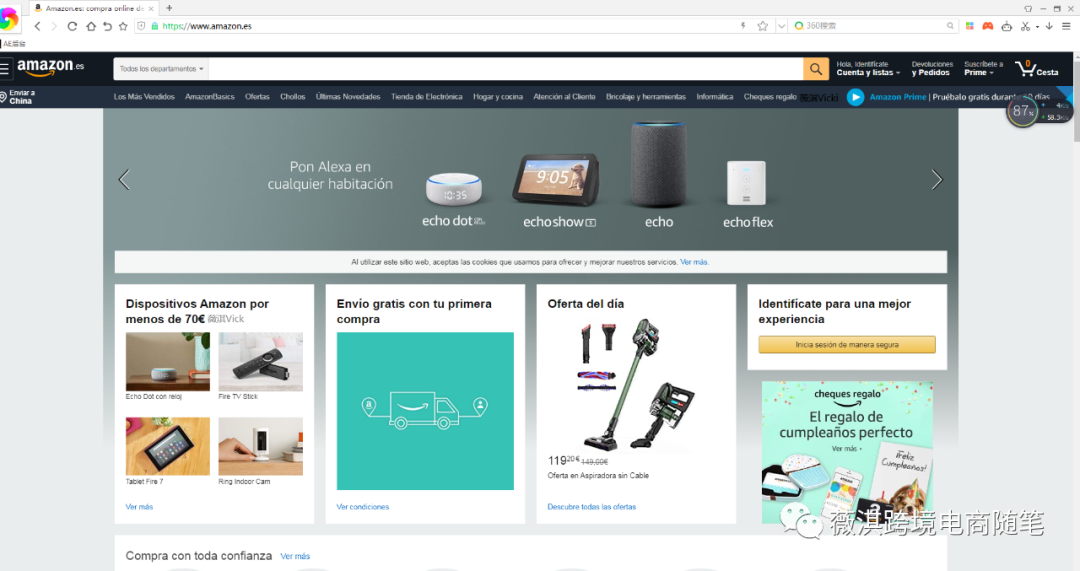
Task: Click the 87% floating speed indicator
Action: [1022, 112]
